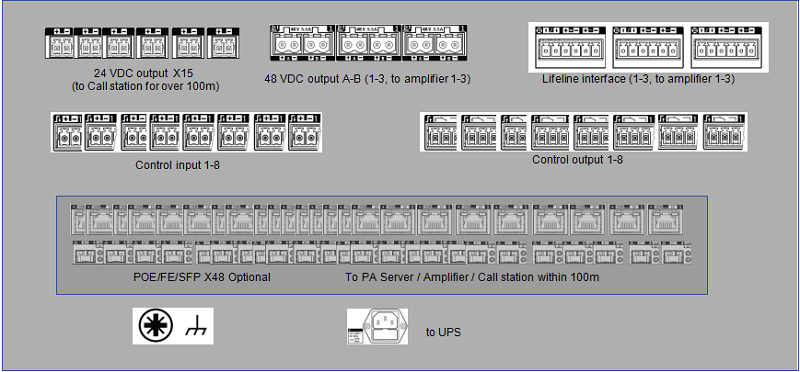Click the "POE/FE/SFP X48 Optional" label
The height and width of the screenshot is (372, 800).
click(202, 278)
